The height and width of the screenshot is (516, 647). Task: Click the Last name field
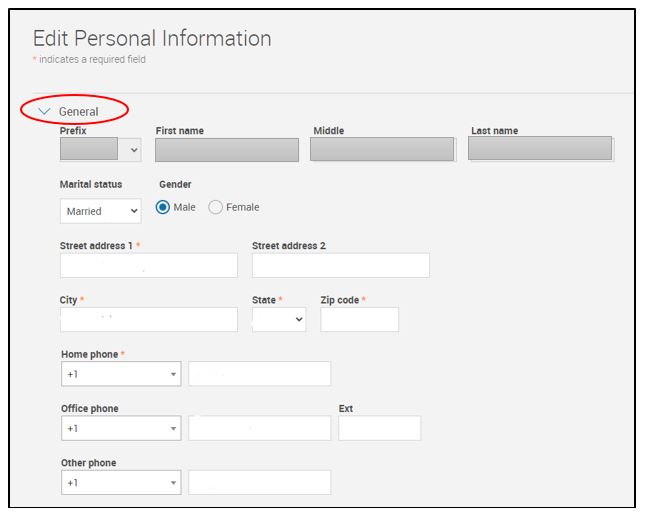(540, 150)
